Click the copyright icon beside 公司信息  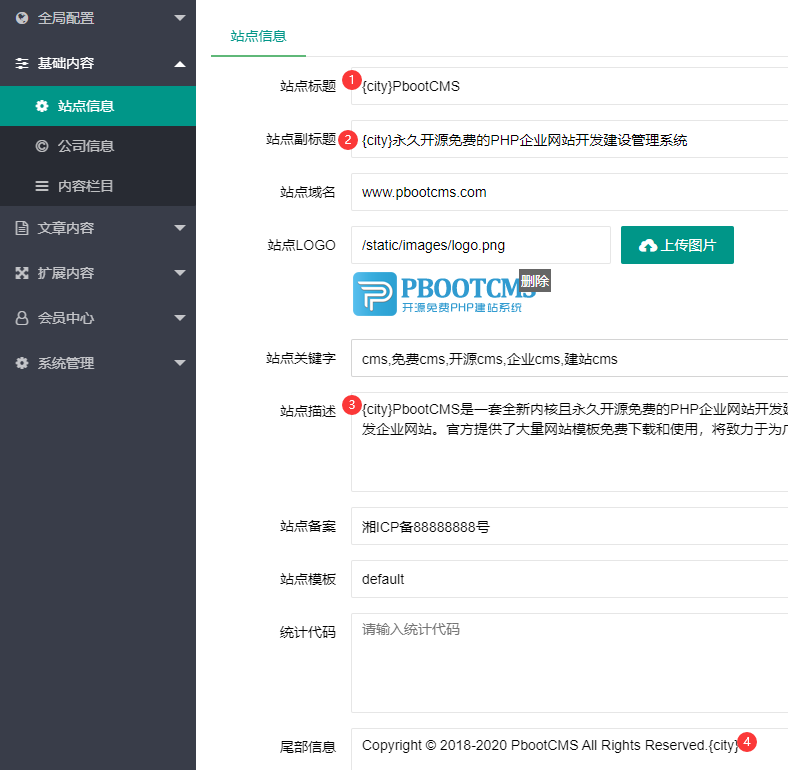[x=41, y=146]
